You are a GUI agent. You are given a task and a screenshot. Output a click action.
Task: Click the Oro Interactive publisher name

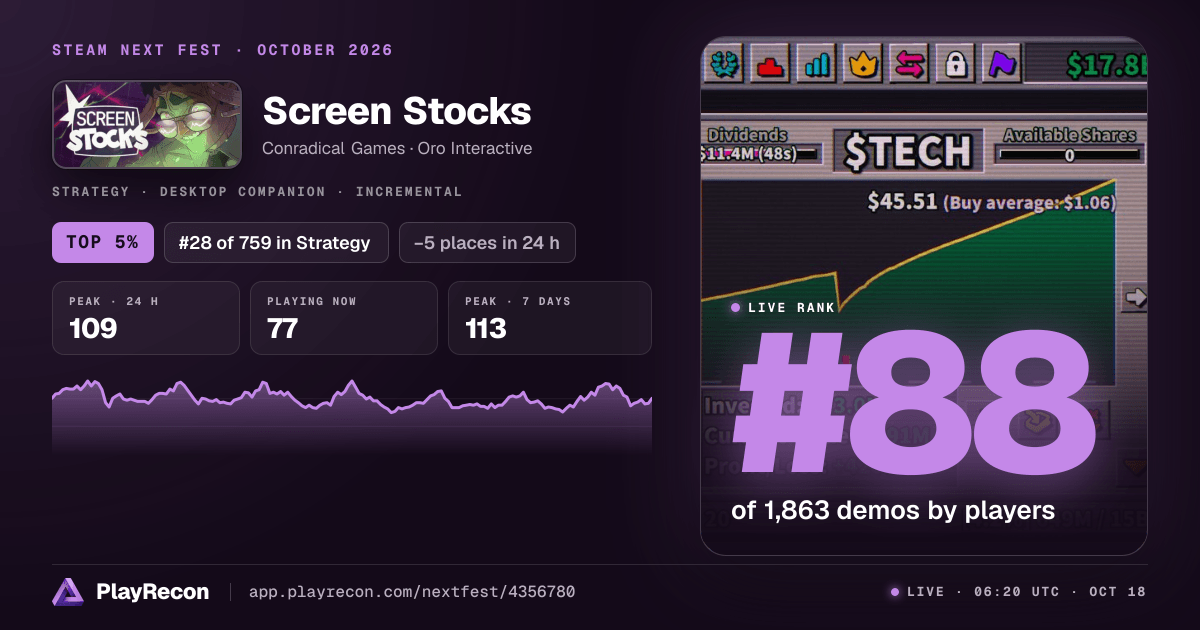pos(473,148)
